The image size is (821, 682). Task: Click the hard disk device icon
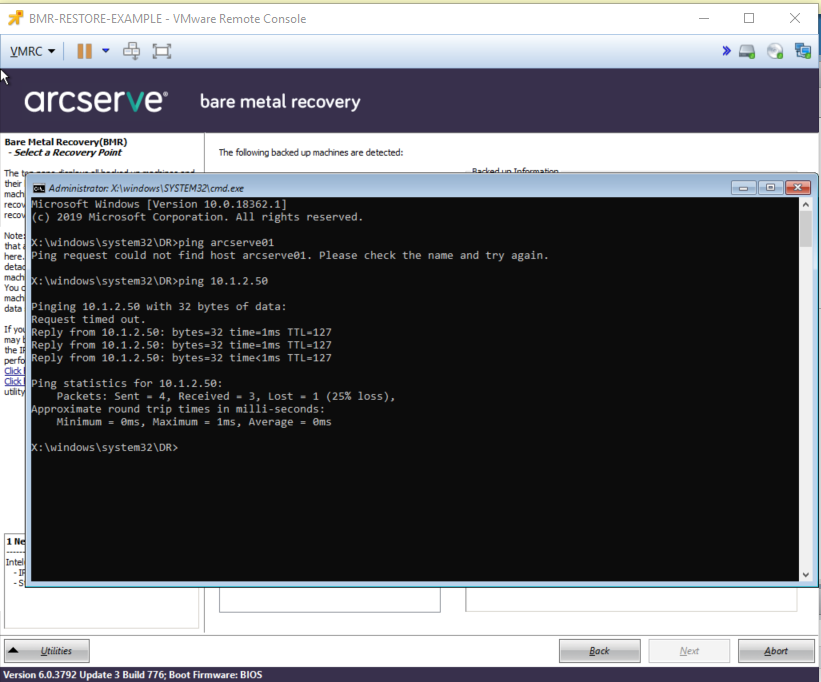747,51
